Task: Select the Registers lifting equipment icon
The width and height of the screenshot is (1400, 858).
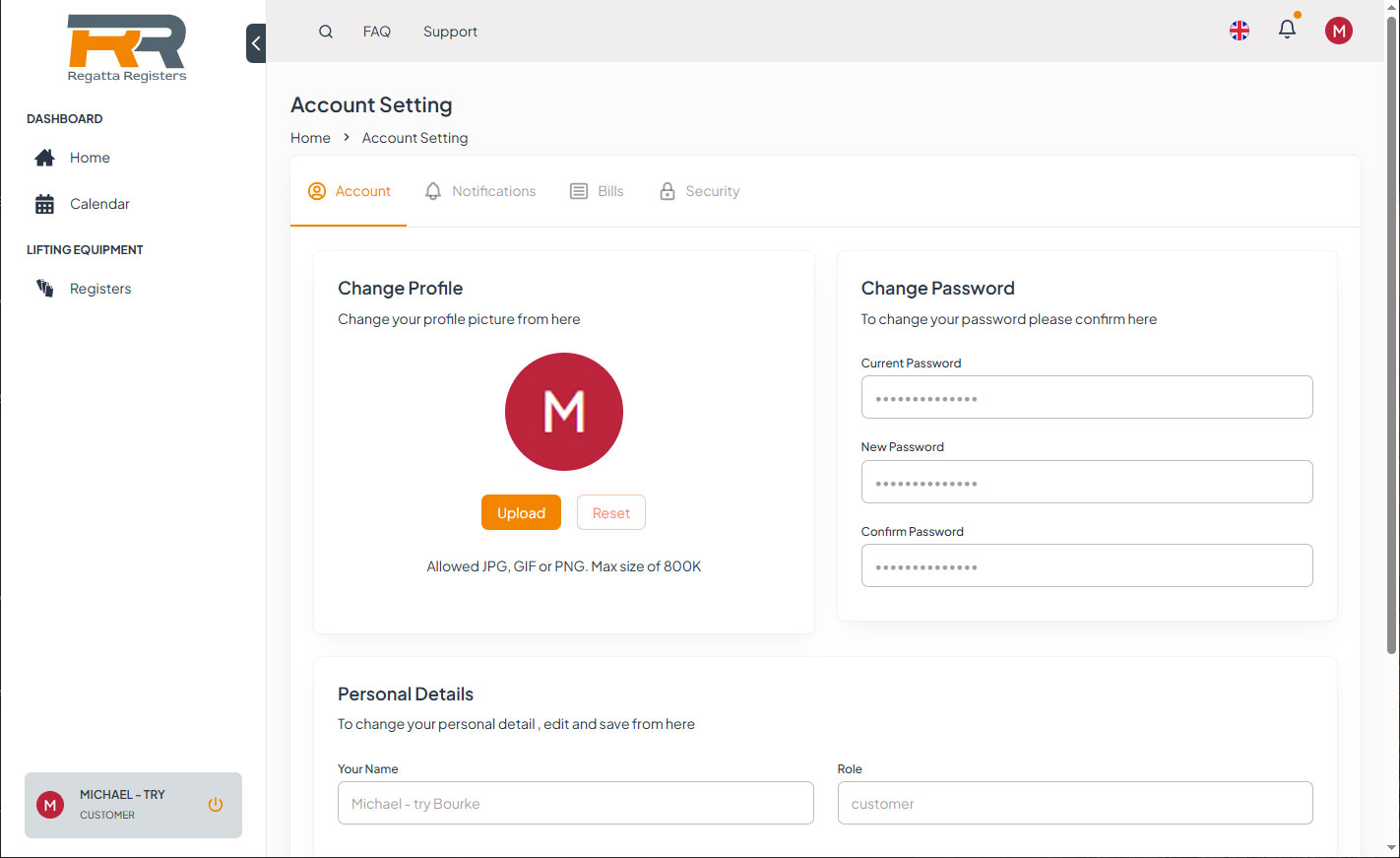Action: (x=44, y=288)
